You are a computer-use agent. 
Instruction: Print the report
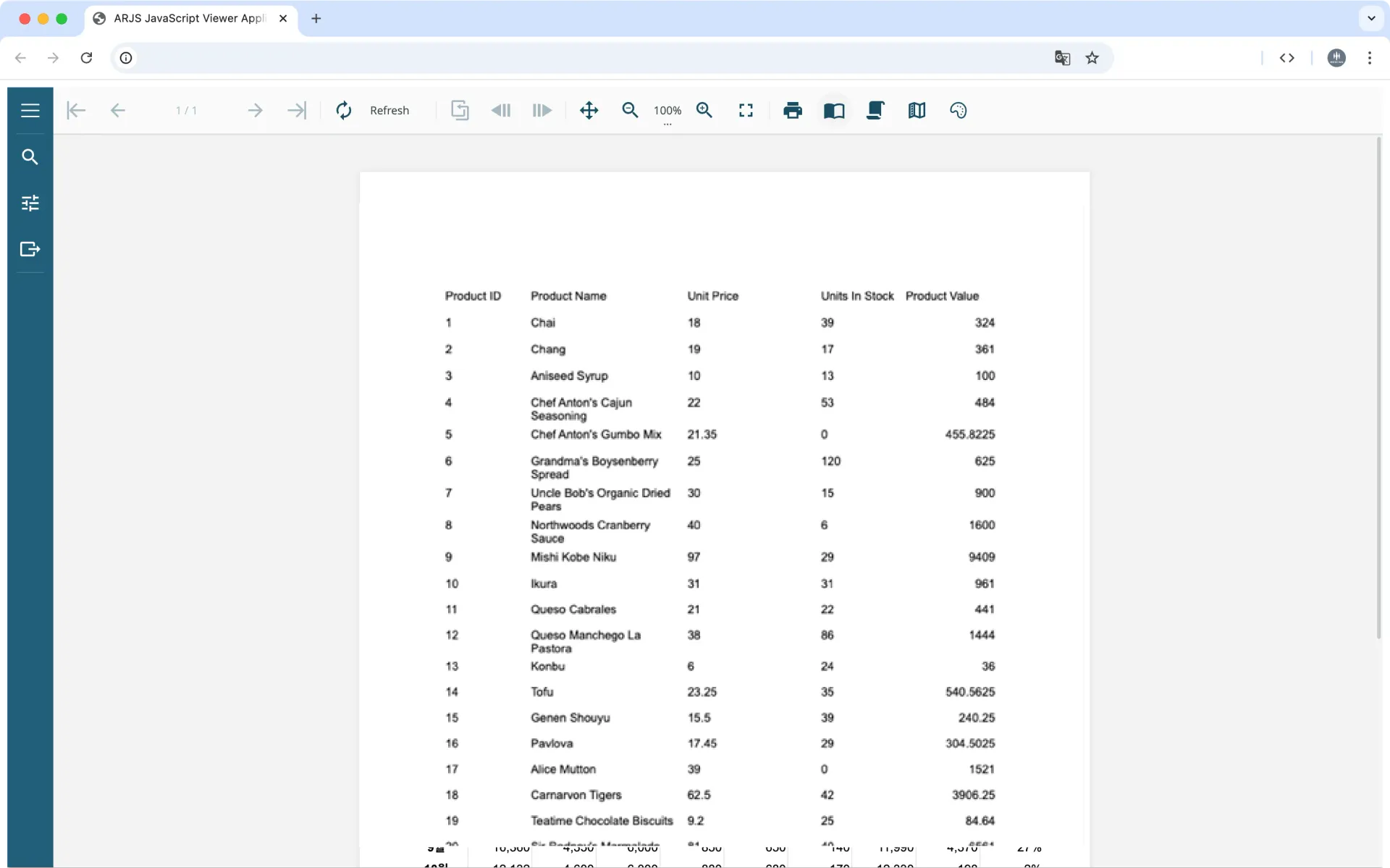[x=793, y=110]
